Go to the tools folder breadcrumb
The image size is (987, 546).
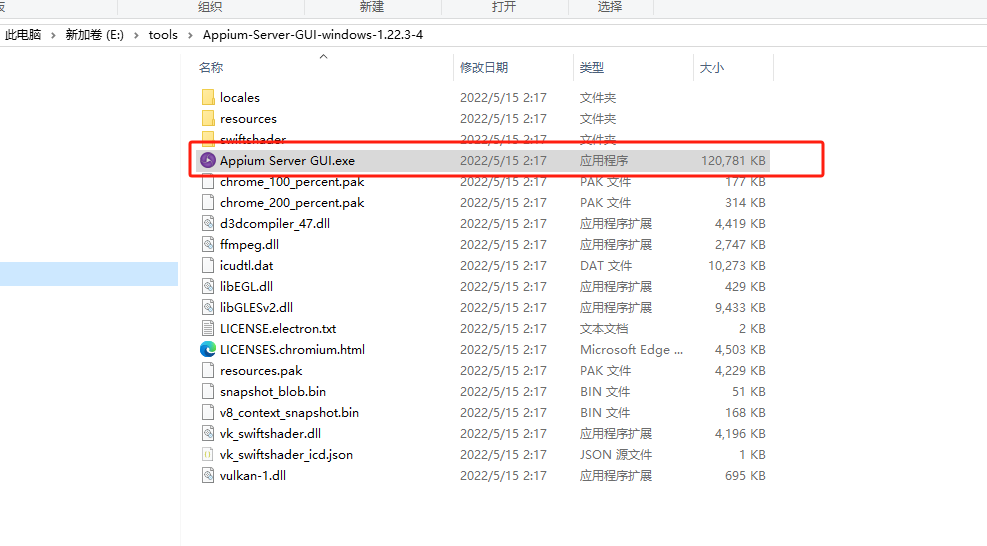(x=163, y=35)
